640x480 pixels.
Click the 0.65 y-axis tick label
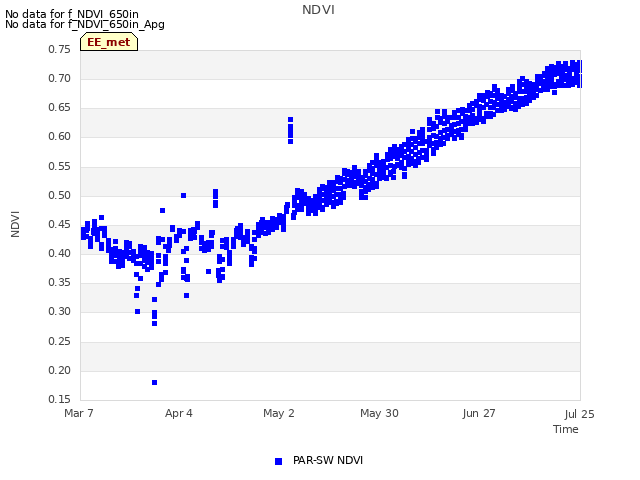point(59,107)
